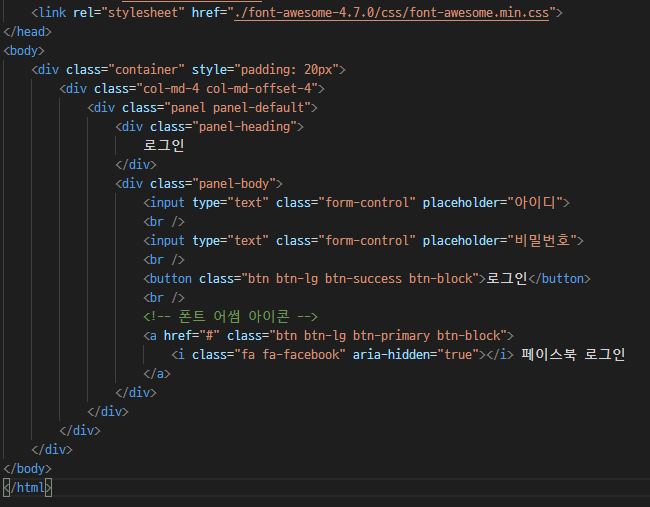Click "btn btn-lg btn-primary btn-block" class value
Viewport: 650px width, 507px height.
[388, 335]
